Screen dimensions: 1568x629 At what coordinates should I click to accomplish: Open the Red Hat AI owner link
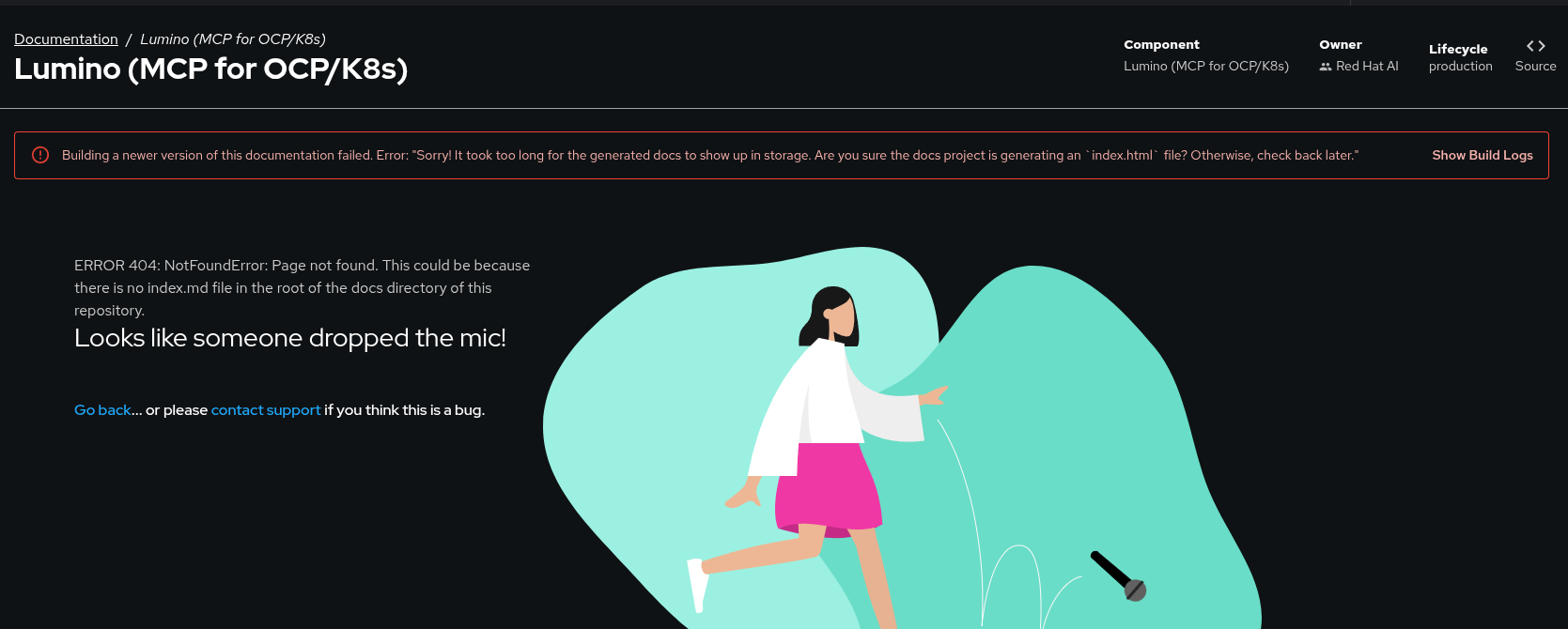[x=1367, y=67]
